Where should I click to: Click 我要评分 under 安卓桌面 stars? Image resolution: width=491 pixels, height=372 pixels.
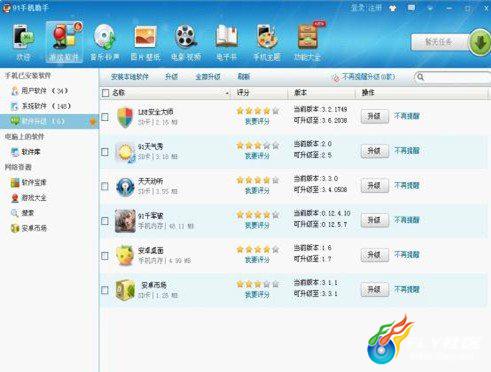pos(257,260)
